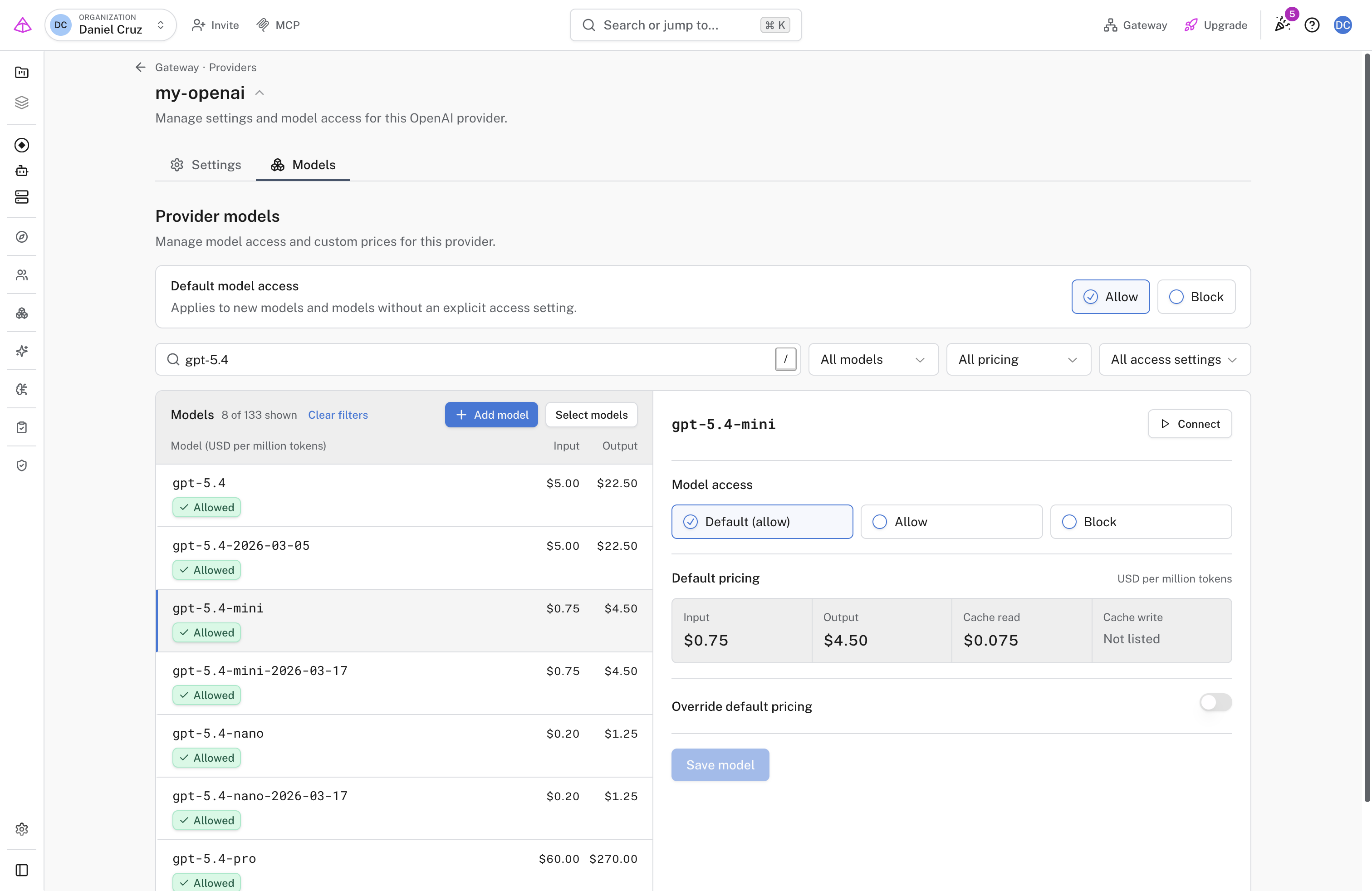Screen dimensions: 1372x891
Task: Toggle the sidebar panel collapse icon
Action: pos(22,870)
